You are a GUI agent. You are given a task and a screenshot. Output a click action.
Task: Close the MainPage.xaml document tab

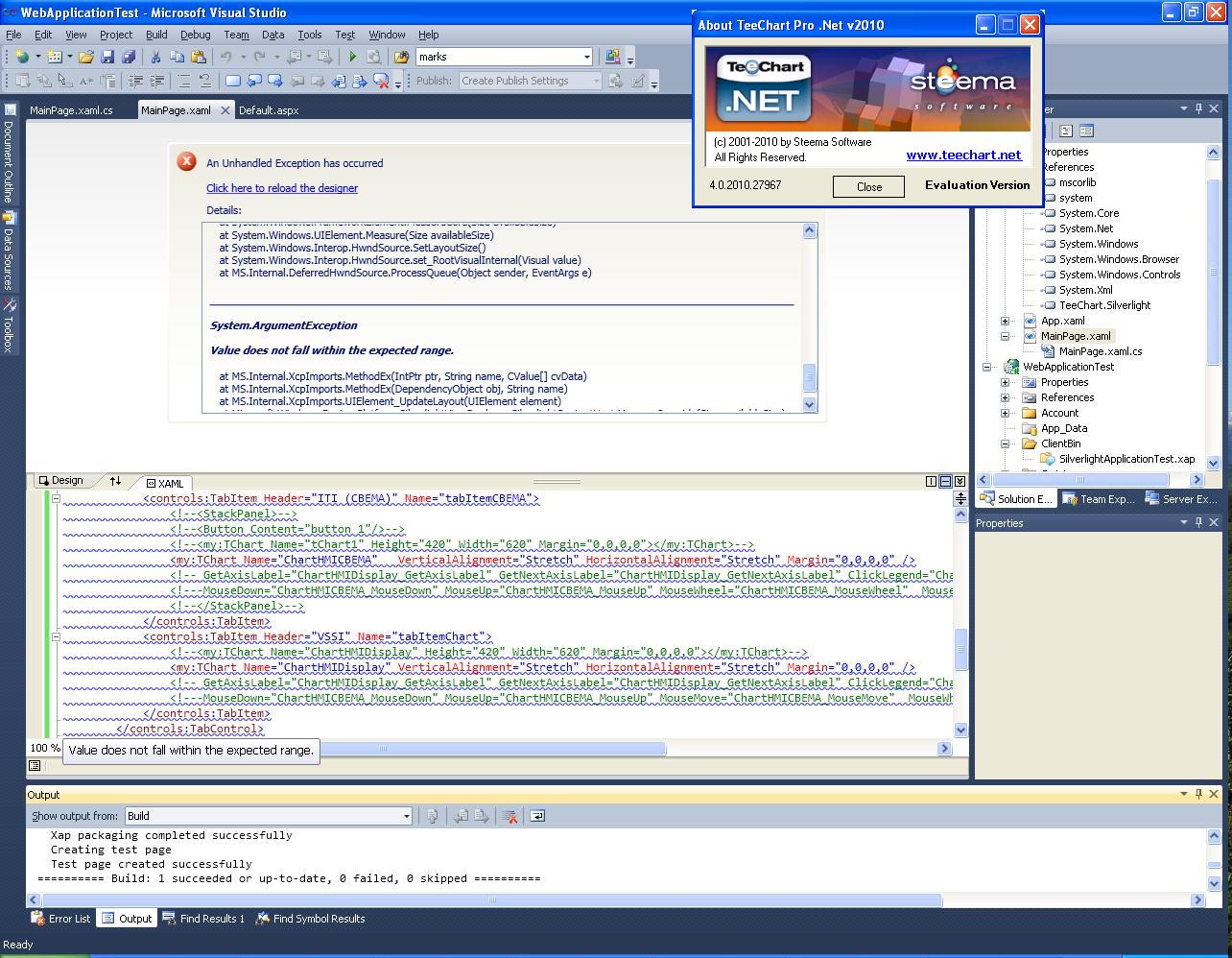tap(225, 110)
